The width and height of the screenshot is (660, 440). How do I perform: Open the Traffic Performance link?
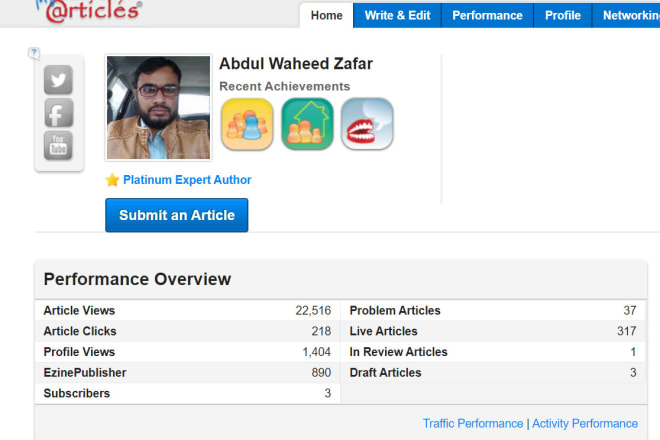(x=473, y=423)
